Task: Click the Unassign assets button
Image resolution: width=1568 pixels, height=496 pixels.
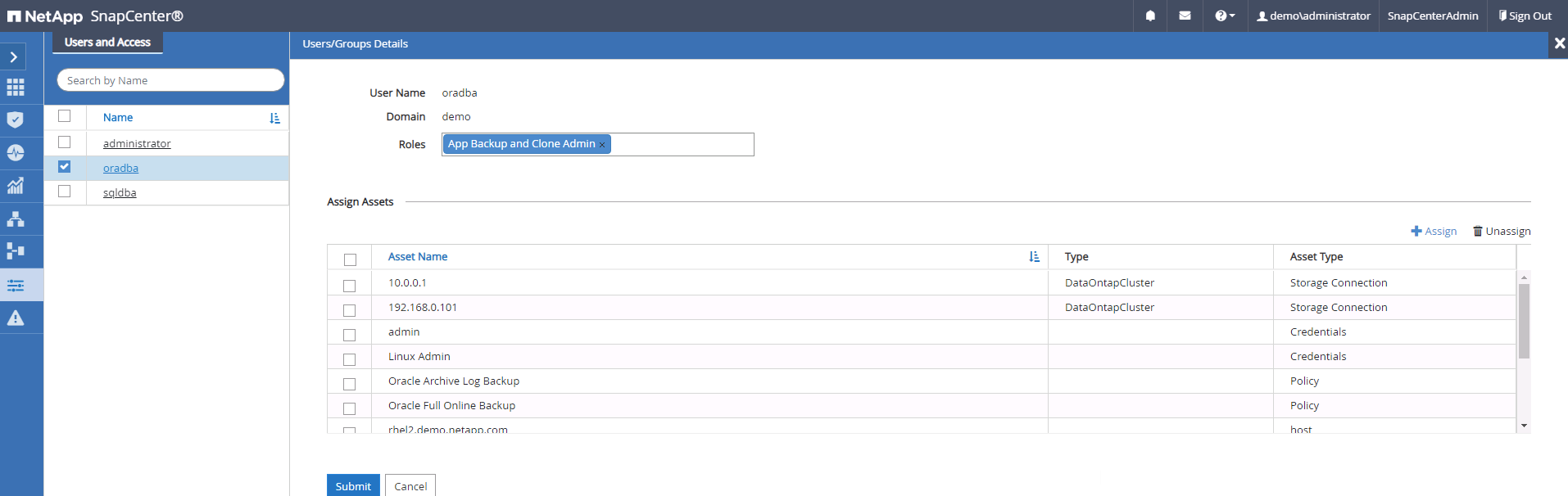Action: click(x=1502, y=232)
